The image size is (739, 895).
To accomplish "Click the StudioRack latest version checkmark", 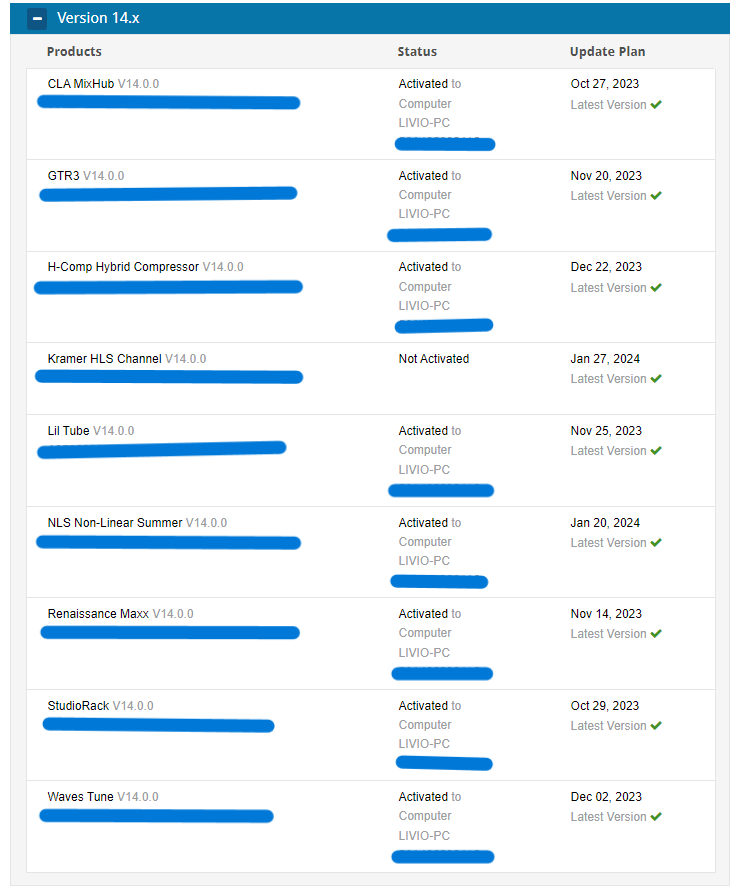I will (656, 726).
